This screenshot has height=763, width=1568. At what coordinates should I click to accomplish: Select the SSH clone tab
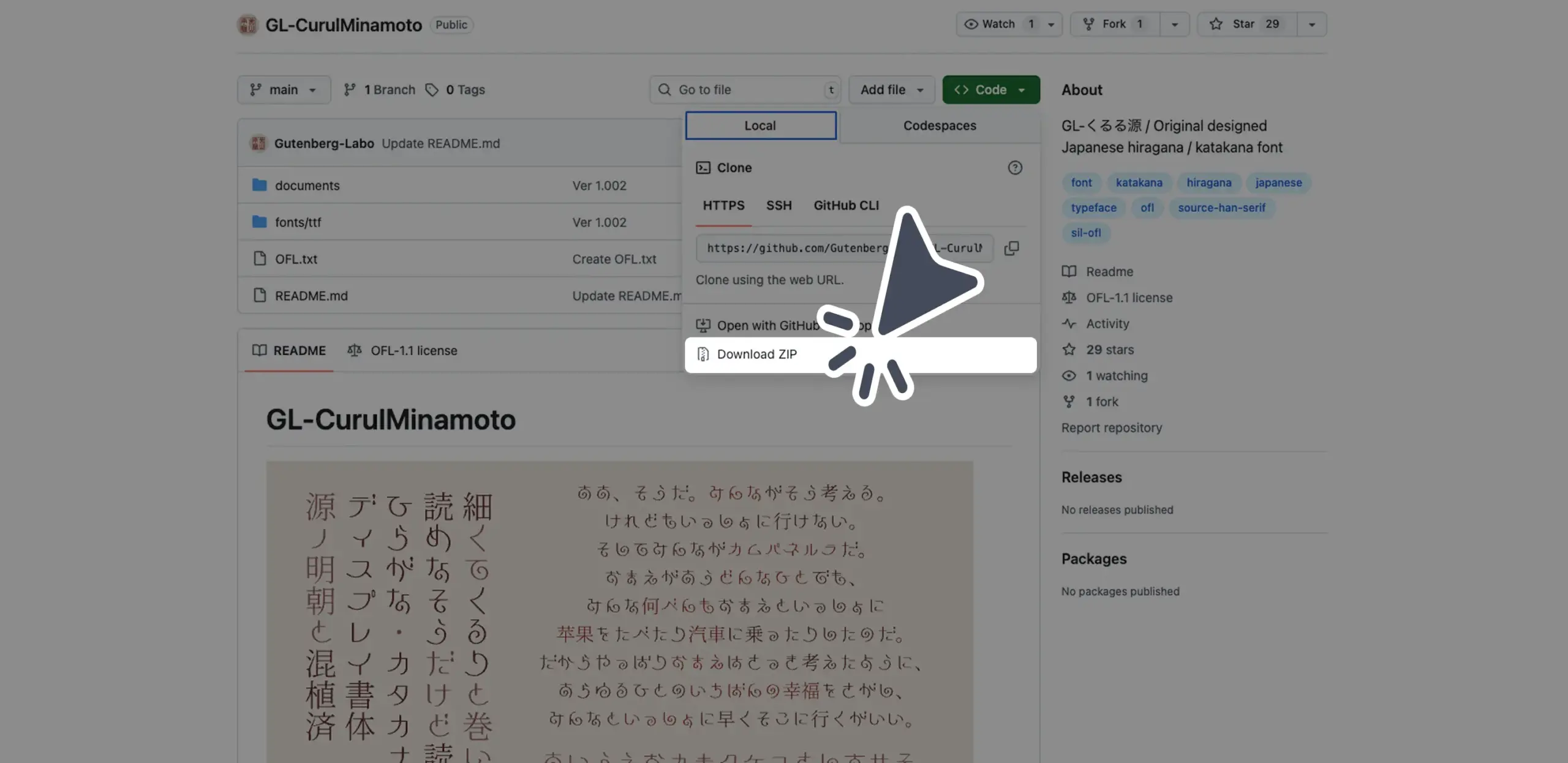click(x=778, y=206)
